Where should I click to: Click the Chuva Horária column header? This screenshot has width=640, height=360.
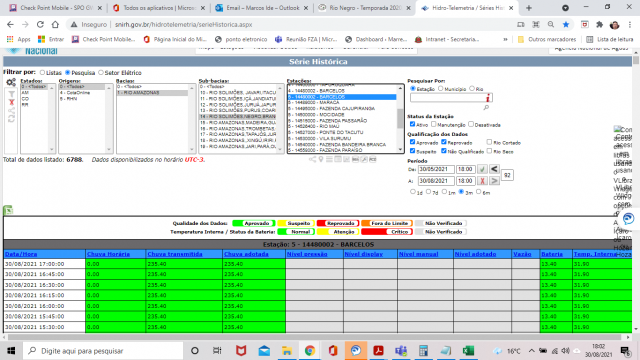pyautogui.click(x=108, y=254)
